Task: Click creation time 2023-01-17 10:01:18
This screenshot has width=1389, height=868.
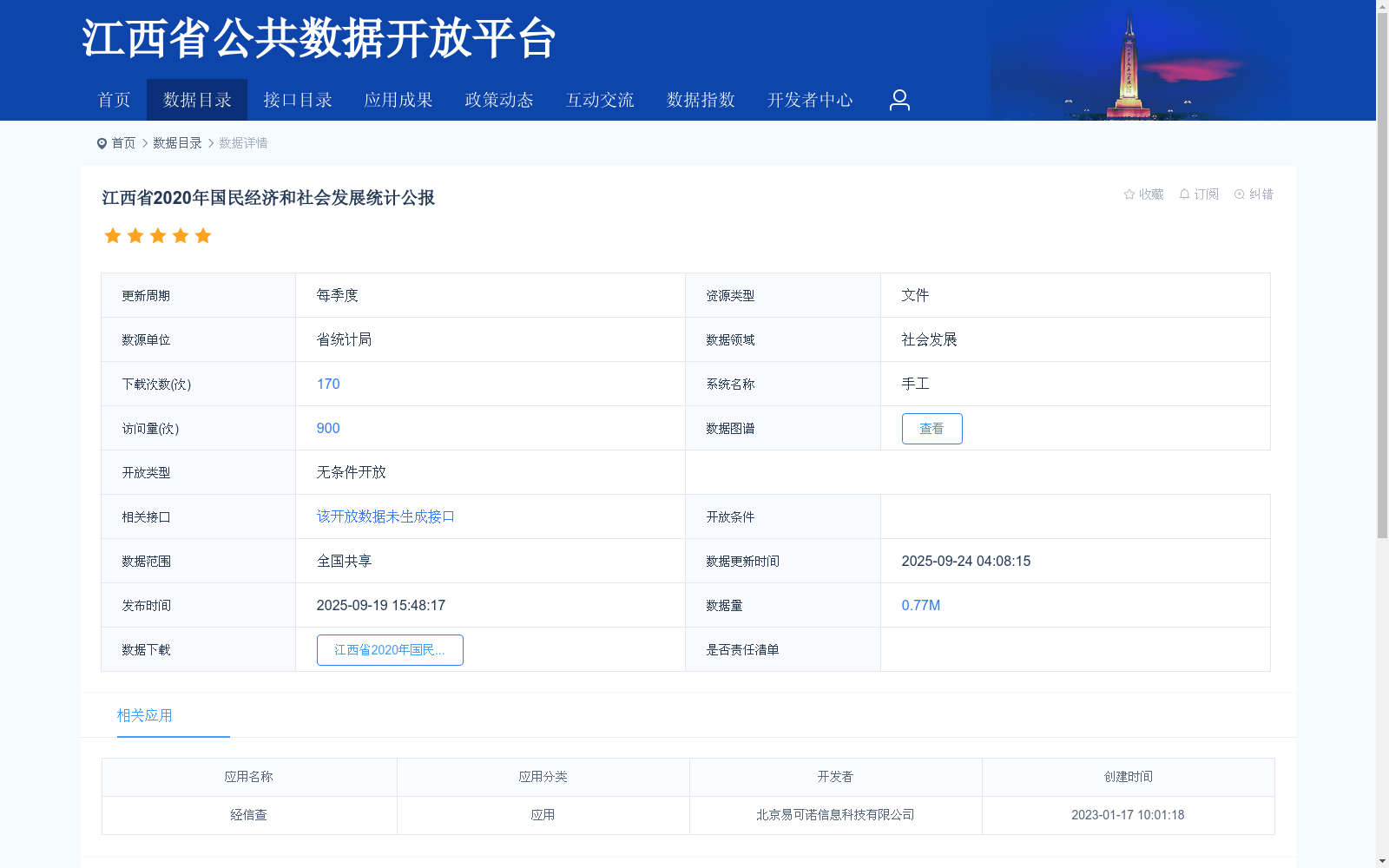Action: tap(1128, 815)
